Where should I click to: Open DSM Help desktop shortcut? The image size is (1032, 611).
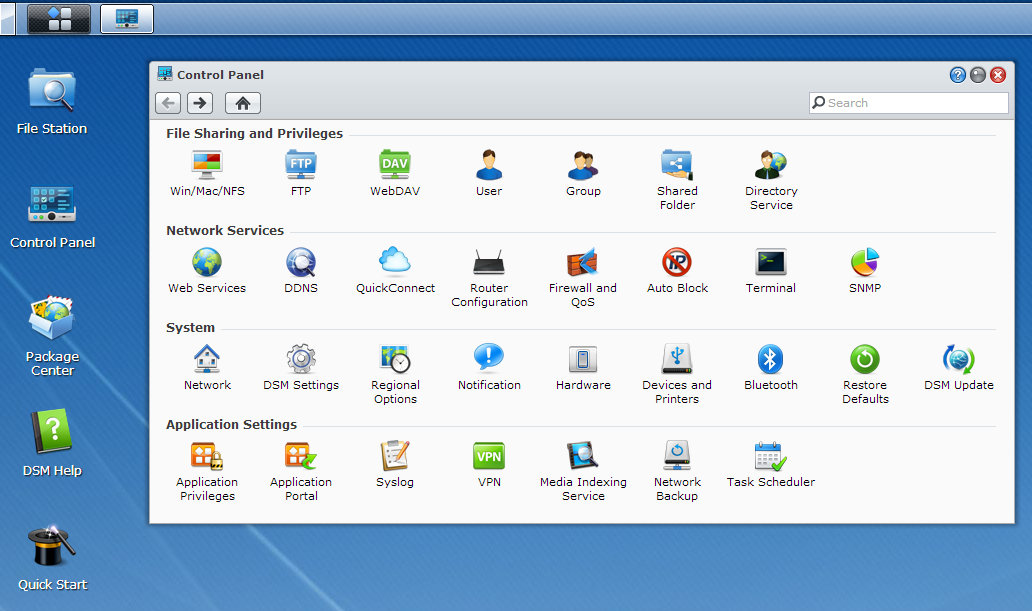click(52, 443)
